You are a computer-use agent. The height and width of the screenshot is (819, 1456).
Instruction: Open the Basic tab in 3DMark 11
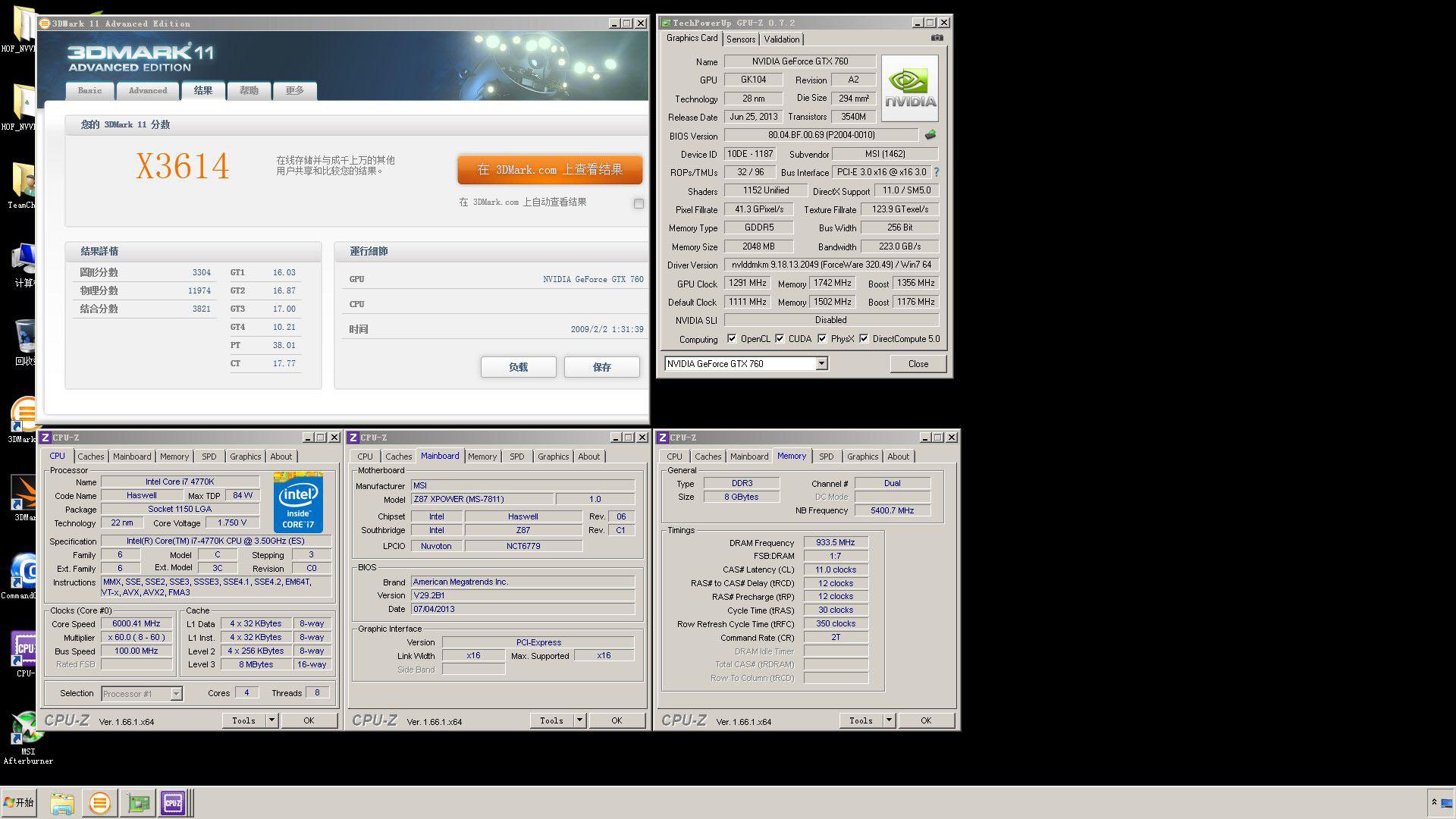tap(89, 91)
